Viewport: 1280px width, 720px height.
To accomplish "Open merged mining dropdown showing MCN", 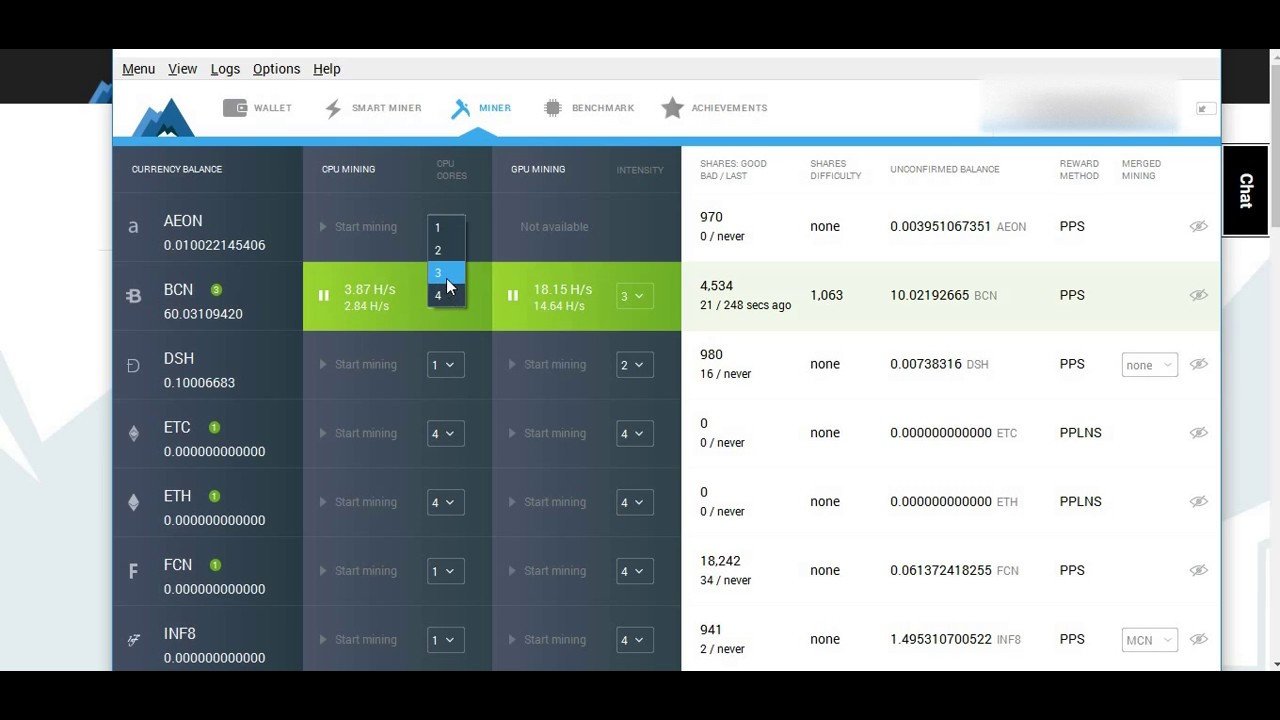I will (1149, 639).
